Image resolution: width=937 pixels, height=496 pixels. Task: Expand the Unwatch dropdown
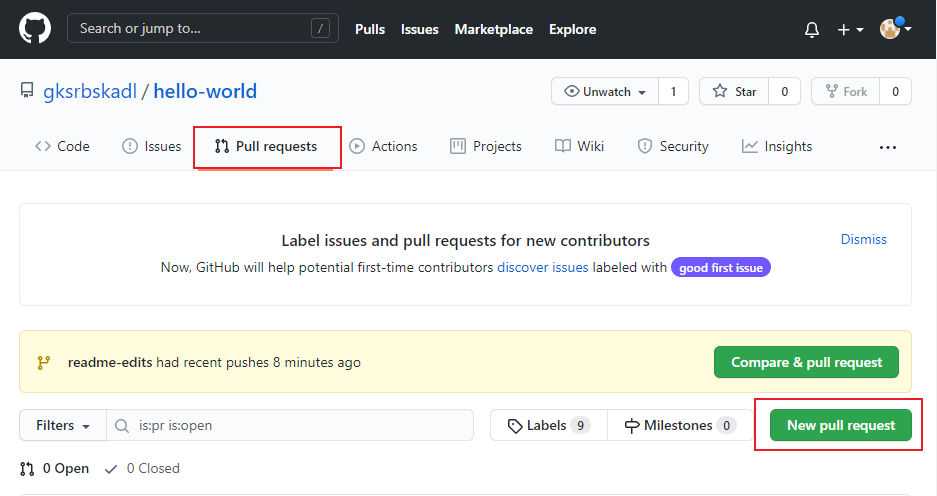(605, 91)
